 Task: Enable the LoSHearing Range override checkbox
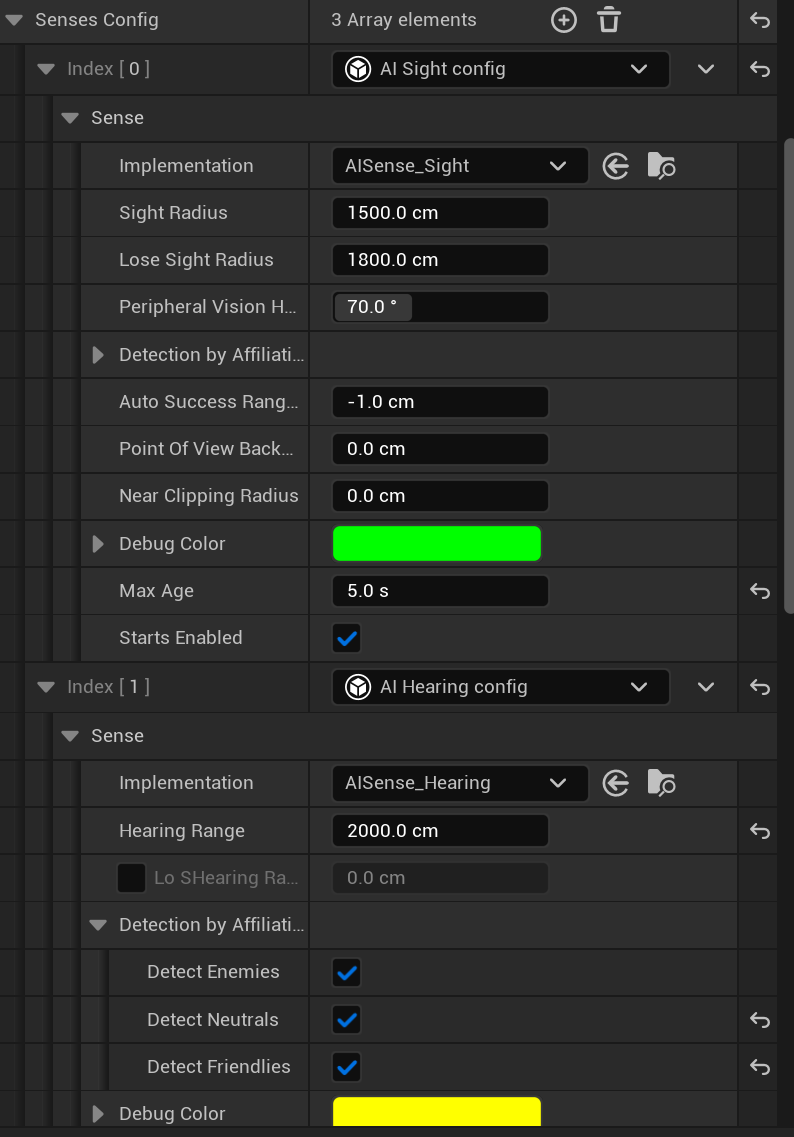[131, 878]
